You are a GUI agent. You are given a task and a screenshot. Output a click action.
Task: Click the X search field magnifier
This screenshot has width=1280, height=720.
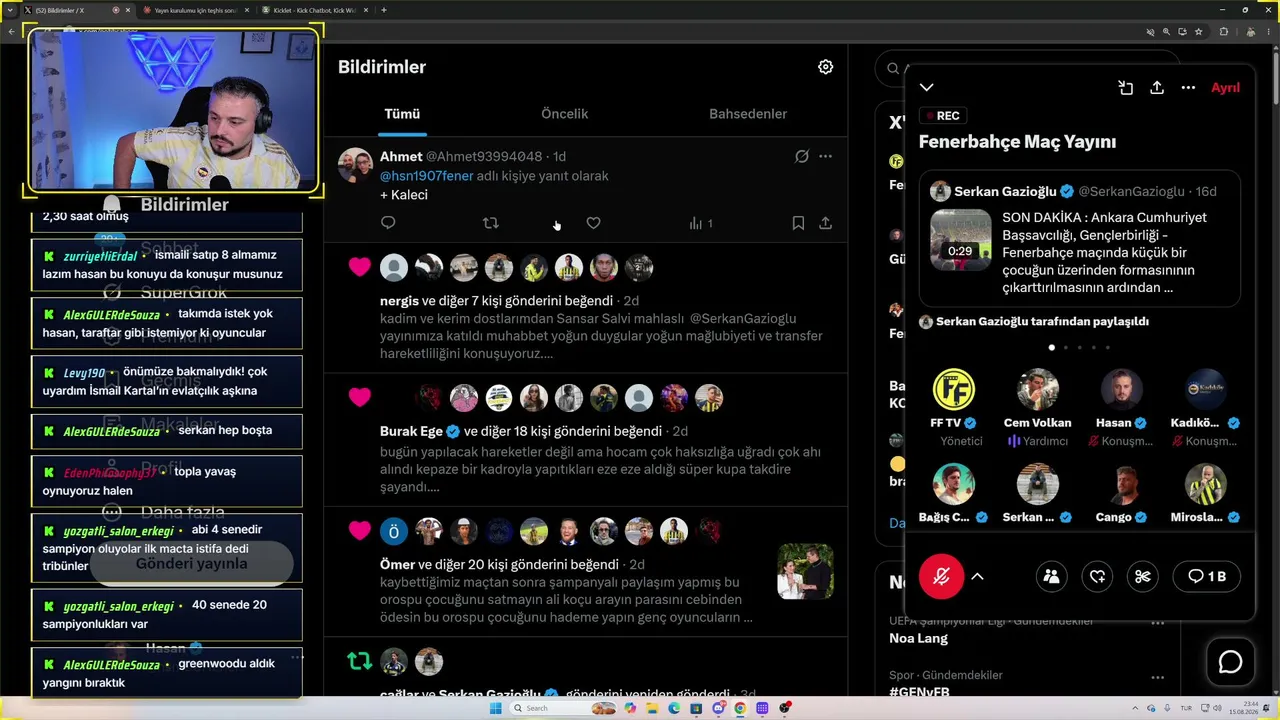(x=892, y=68)
